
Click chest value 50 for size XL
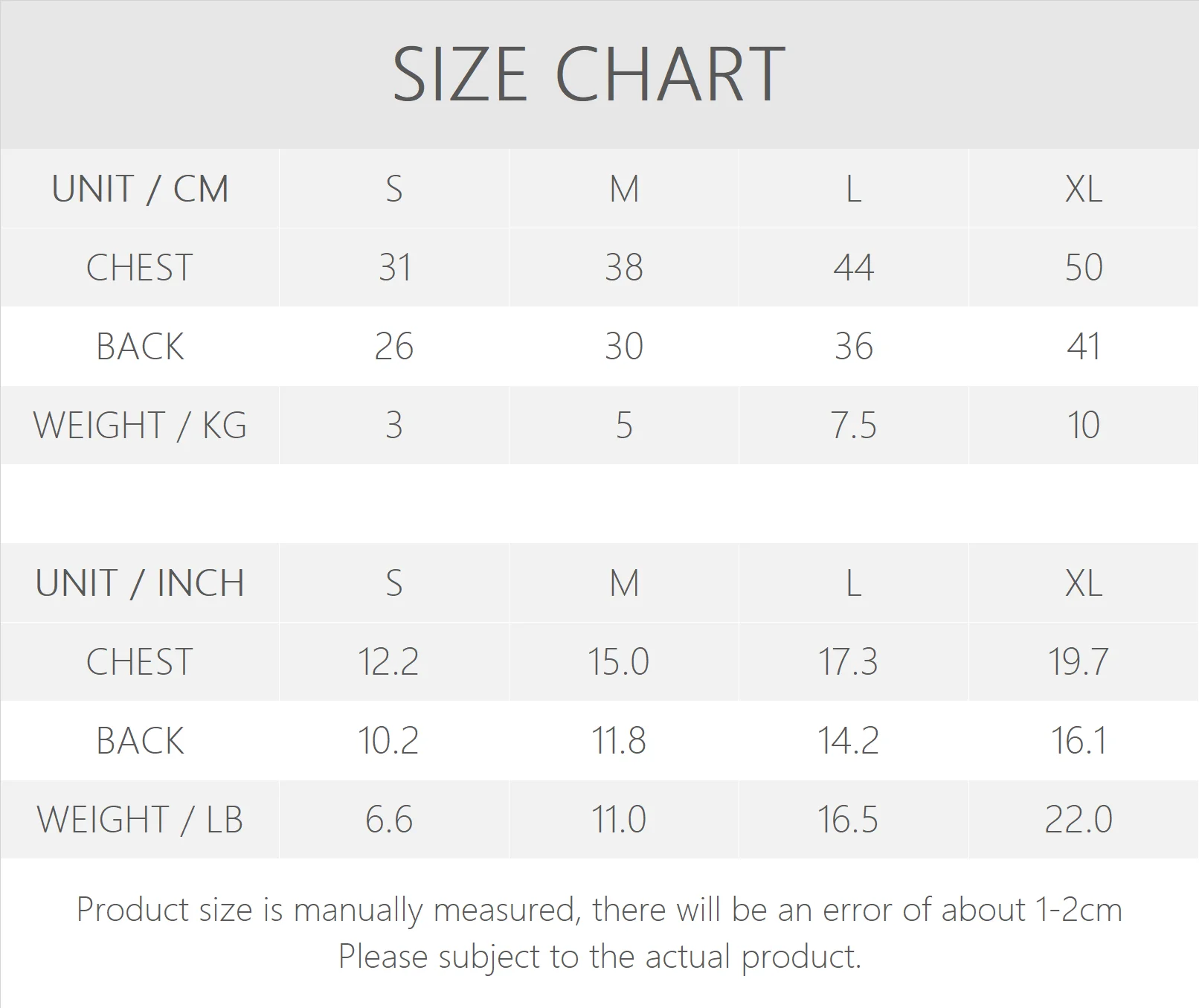pyautogui.click(x=1083, y=268)
